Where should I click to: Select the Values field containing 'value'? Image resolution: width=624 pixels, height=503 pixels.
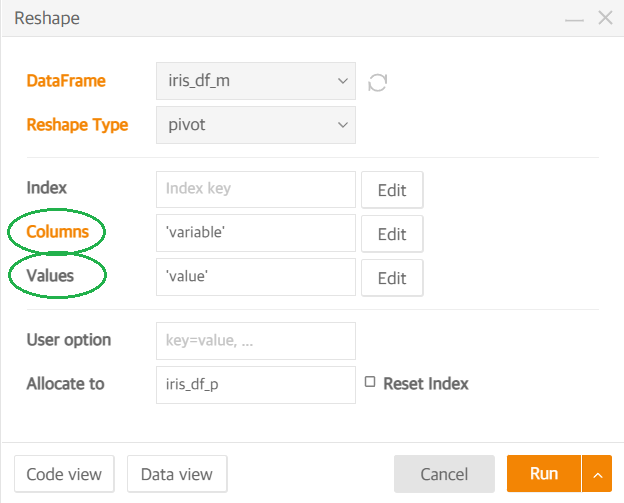[x=256, y=277]
